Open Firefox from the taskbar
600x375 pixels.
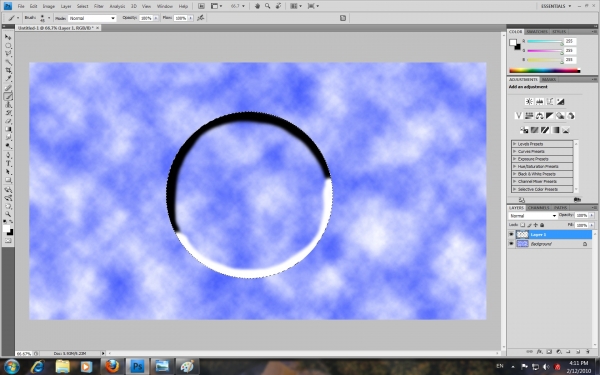pos(112,366)
